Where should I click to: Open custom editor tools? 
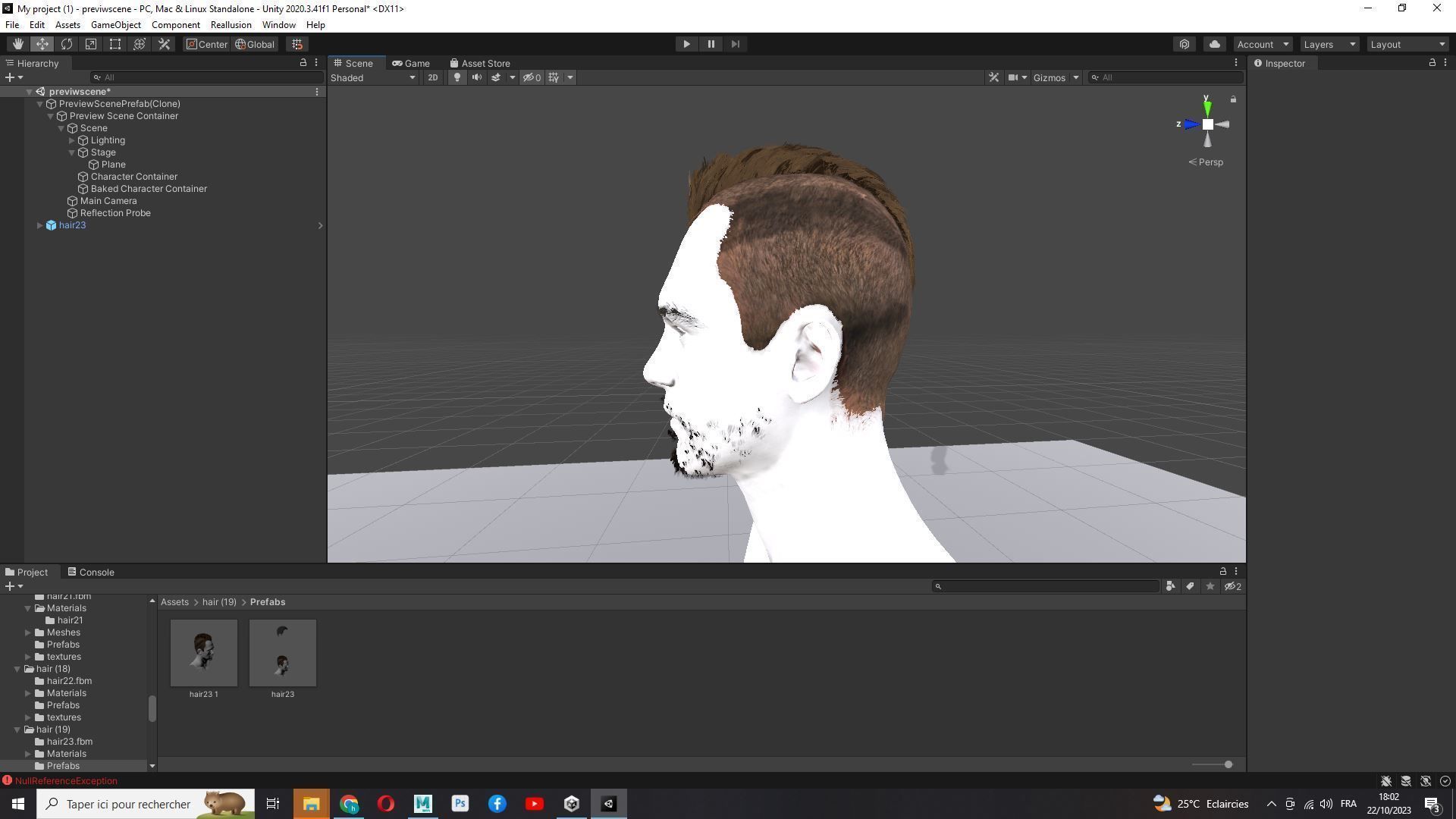pos(164,44)
